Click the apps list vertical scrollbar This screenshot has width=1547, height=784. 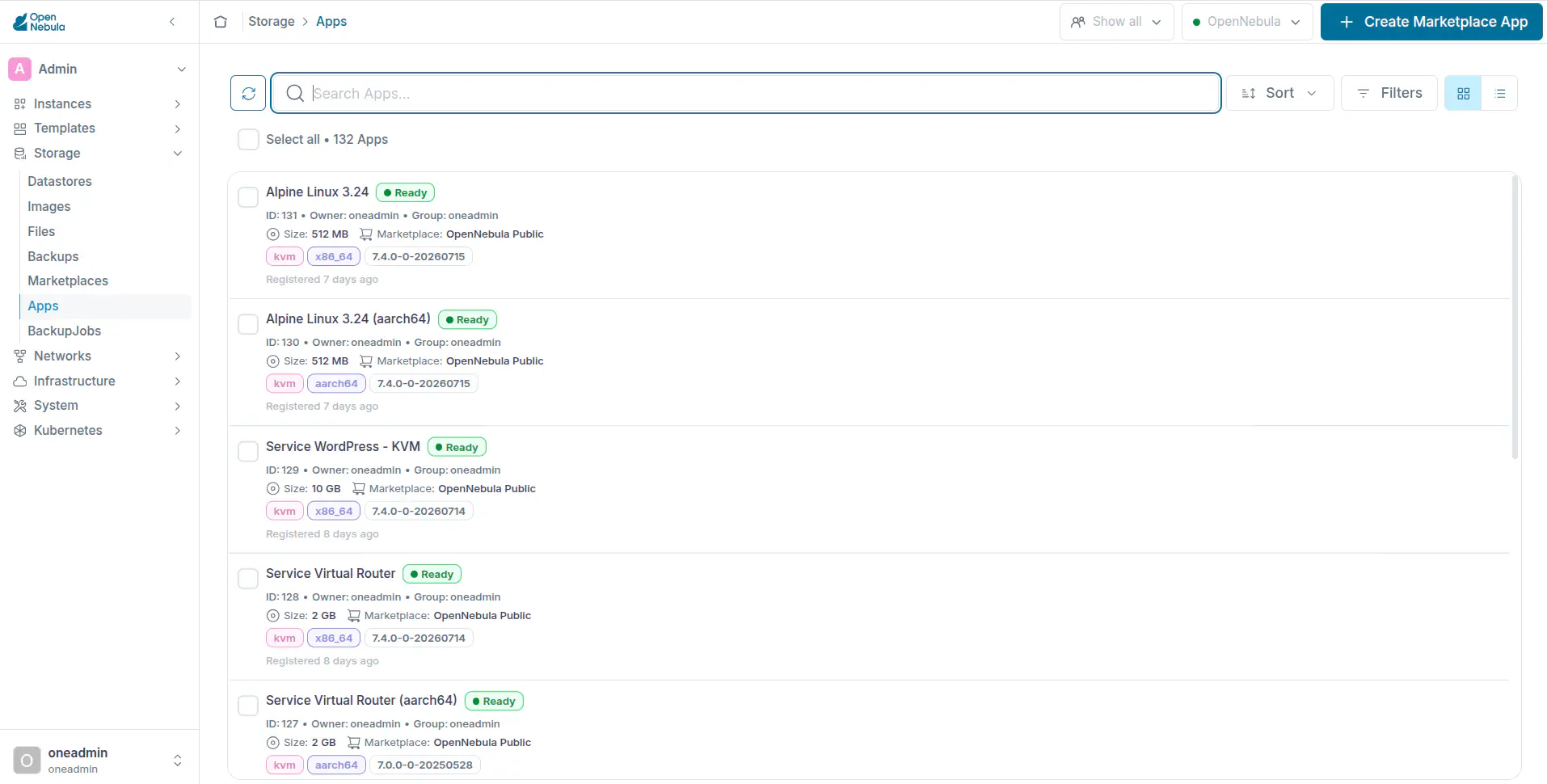tap(1515, 317)
